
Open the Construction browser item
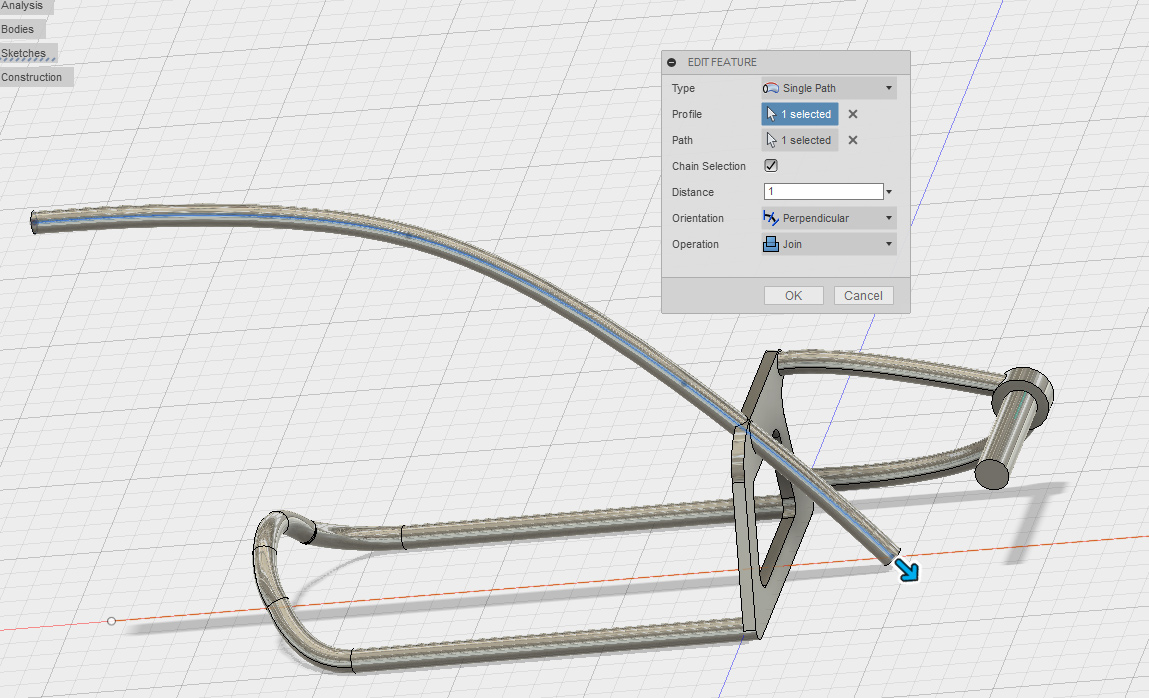tap(32, 77)
